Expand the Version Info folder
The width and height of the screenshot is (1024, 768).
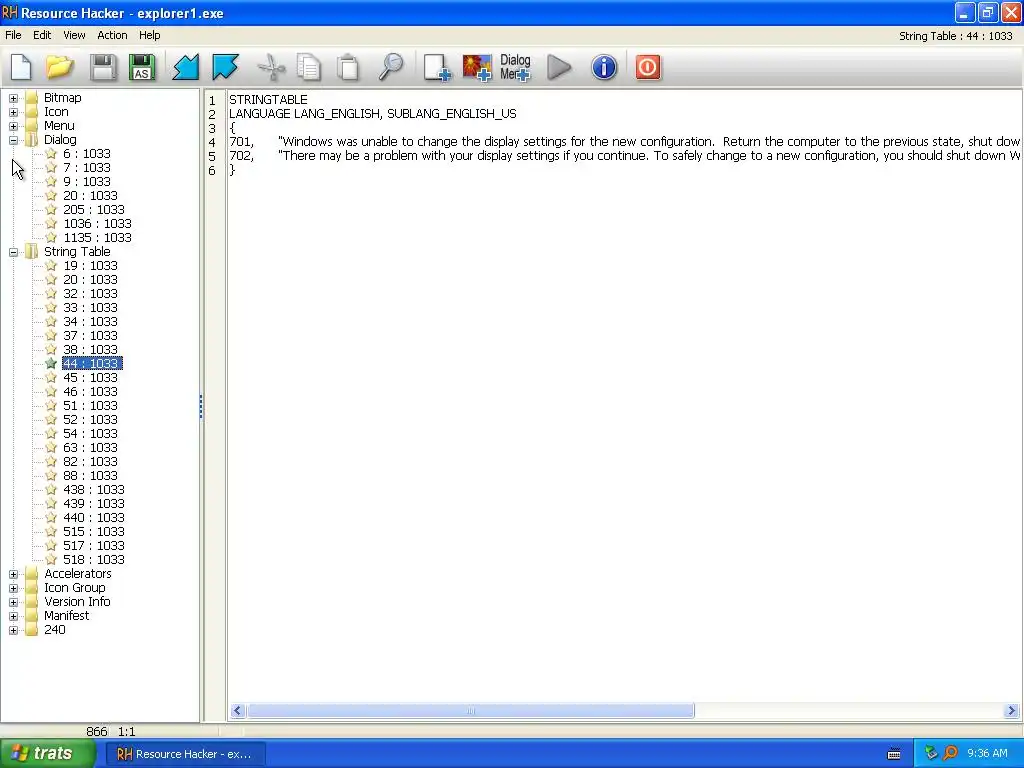click(13, 602)
